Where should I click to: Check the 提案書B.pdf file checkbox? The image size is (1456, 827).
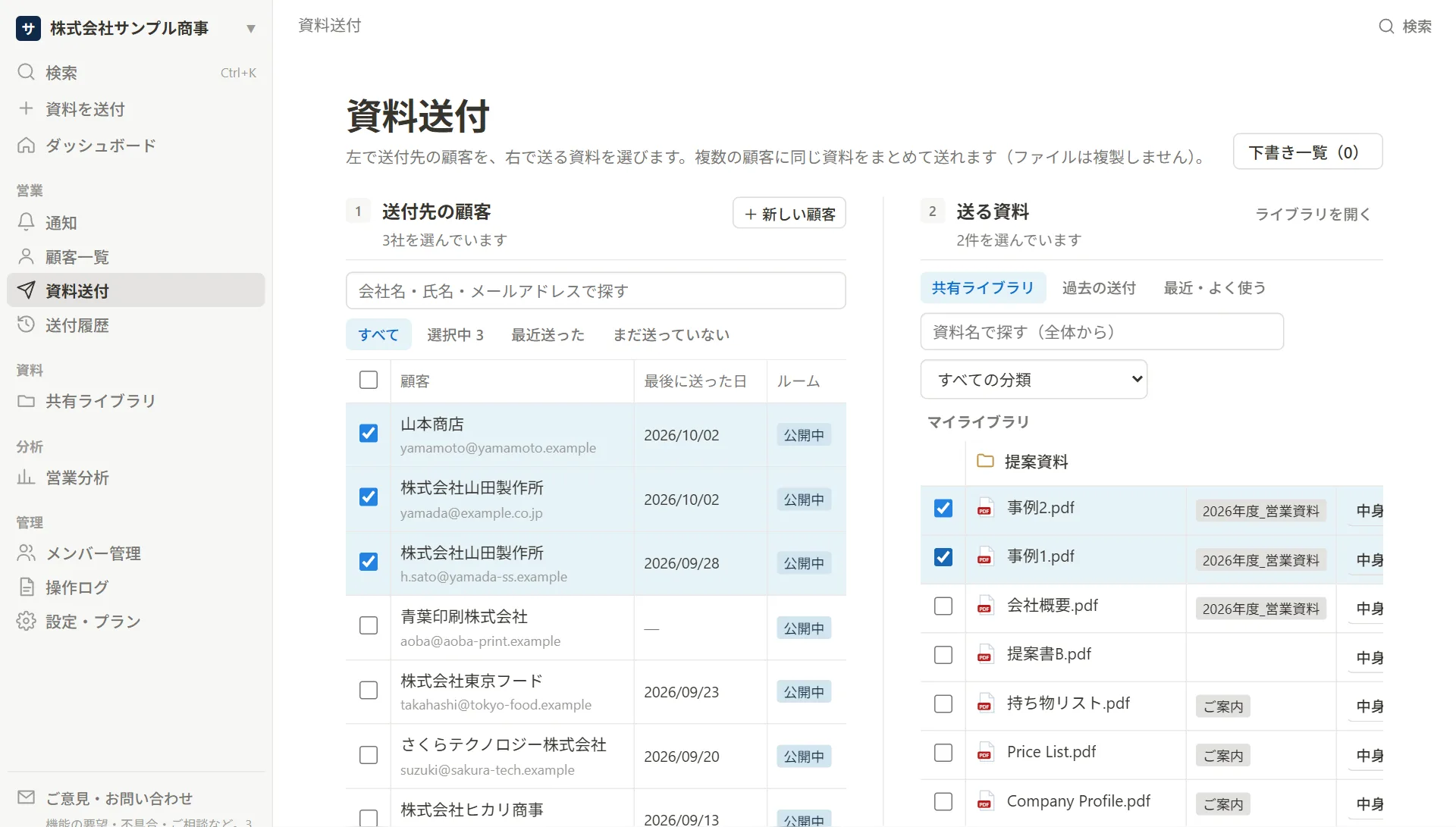(943, 655)
